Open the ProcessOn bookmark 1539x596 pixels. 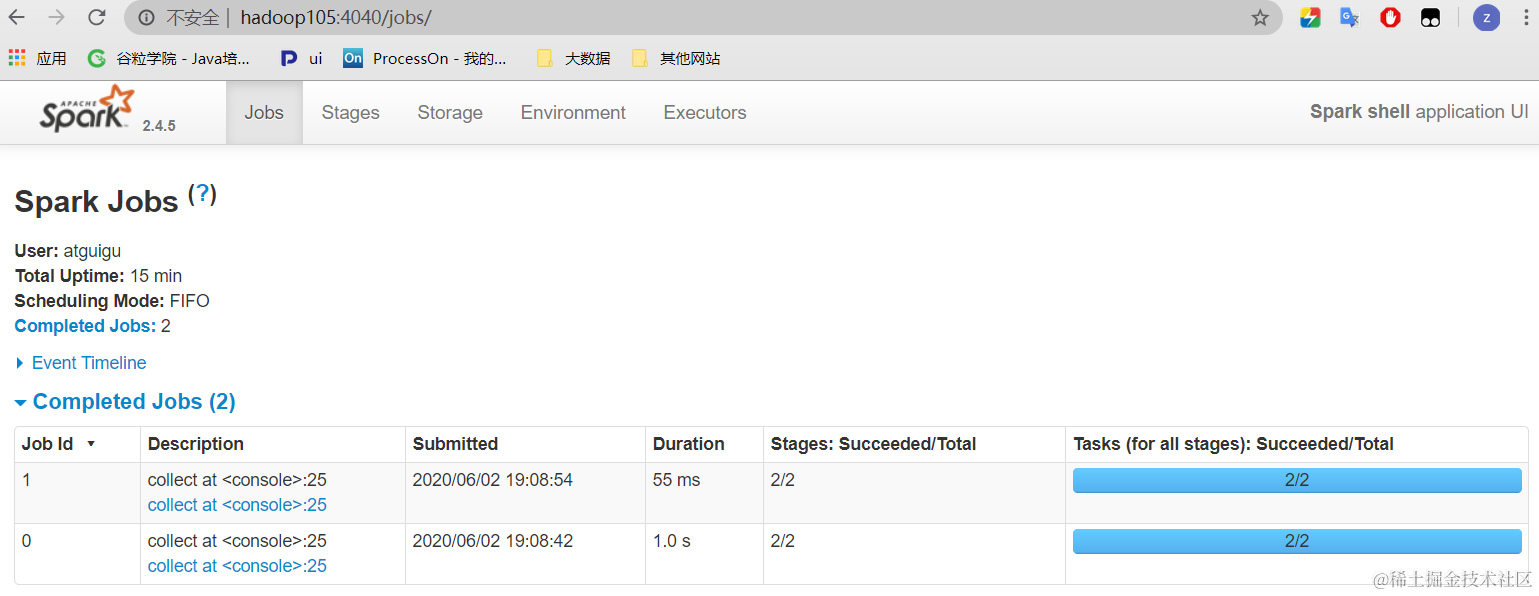tap(425, 58)
